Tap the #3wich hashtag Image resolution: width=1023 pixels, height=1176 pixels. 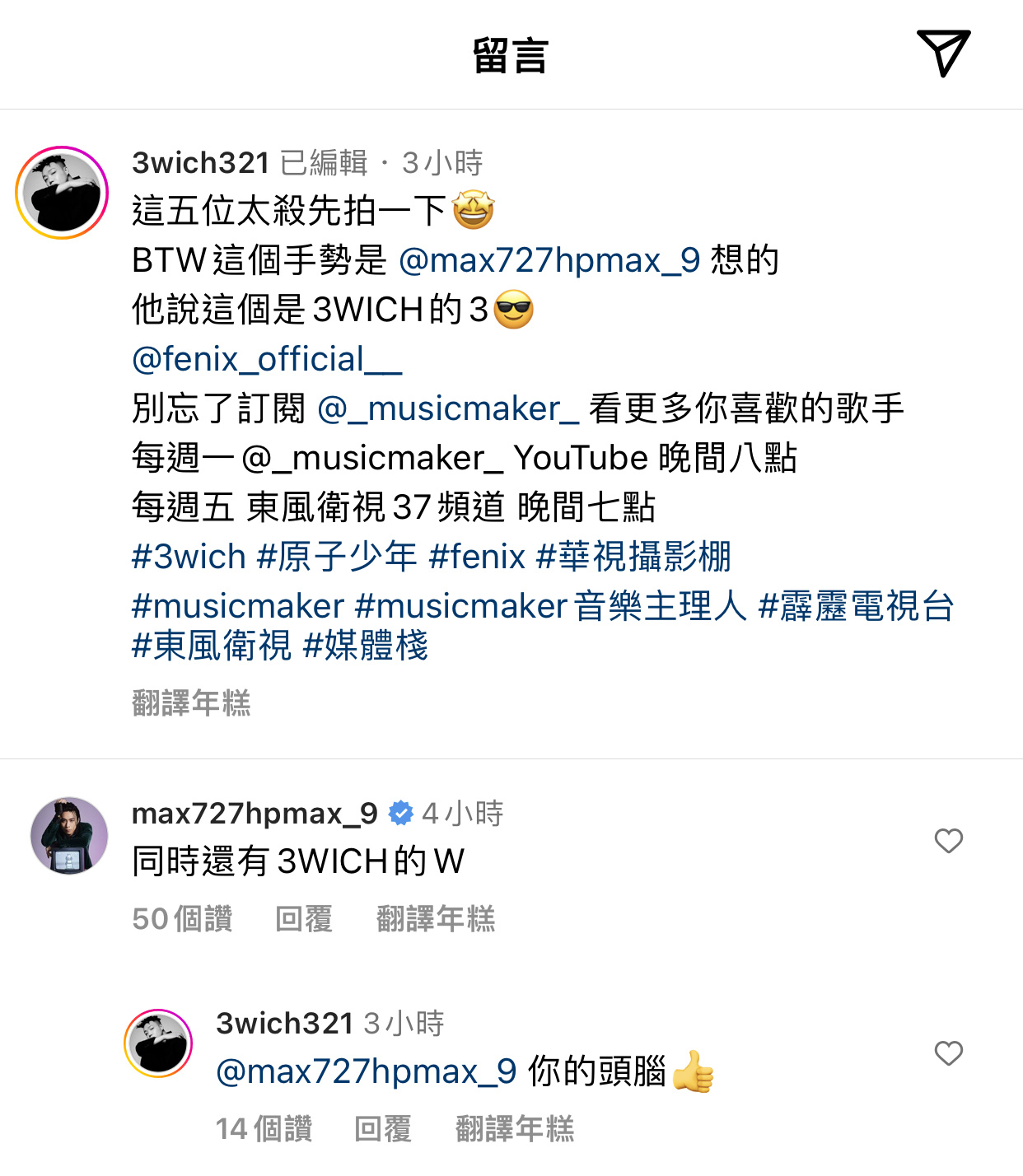click(189, 557)
